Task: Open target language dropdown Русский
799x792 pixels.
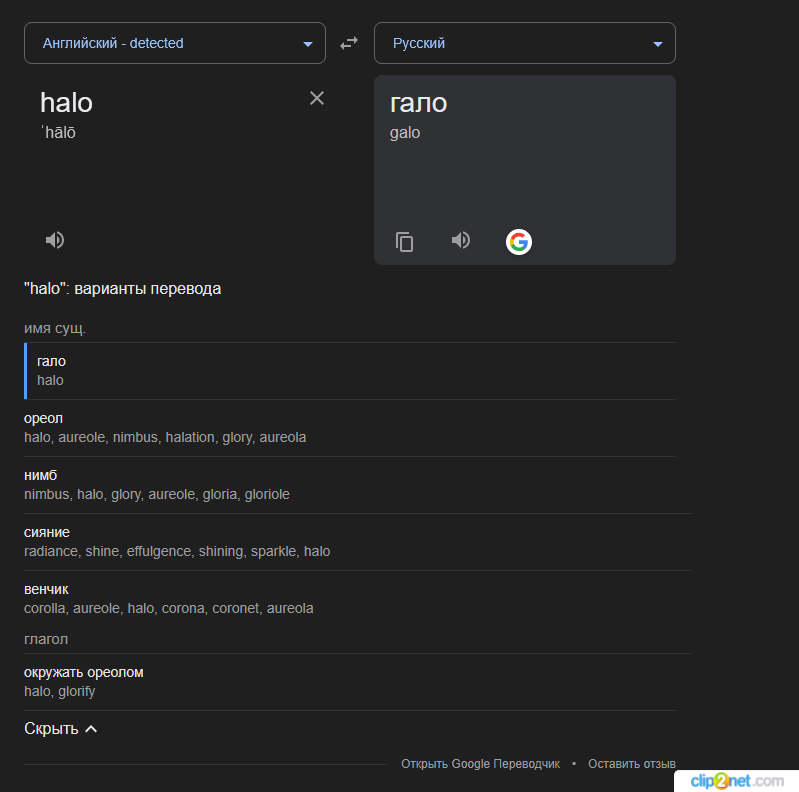Action: [x=525, y=43]
